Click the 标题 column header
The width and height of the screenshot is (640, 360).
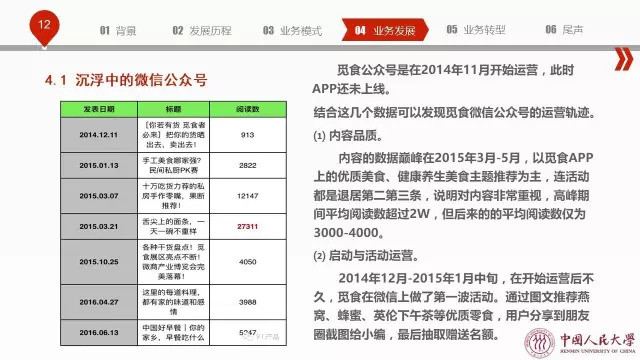(173, 109)
